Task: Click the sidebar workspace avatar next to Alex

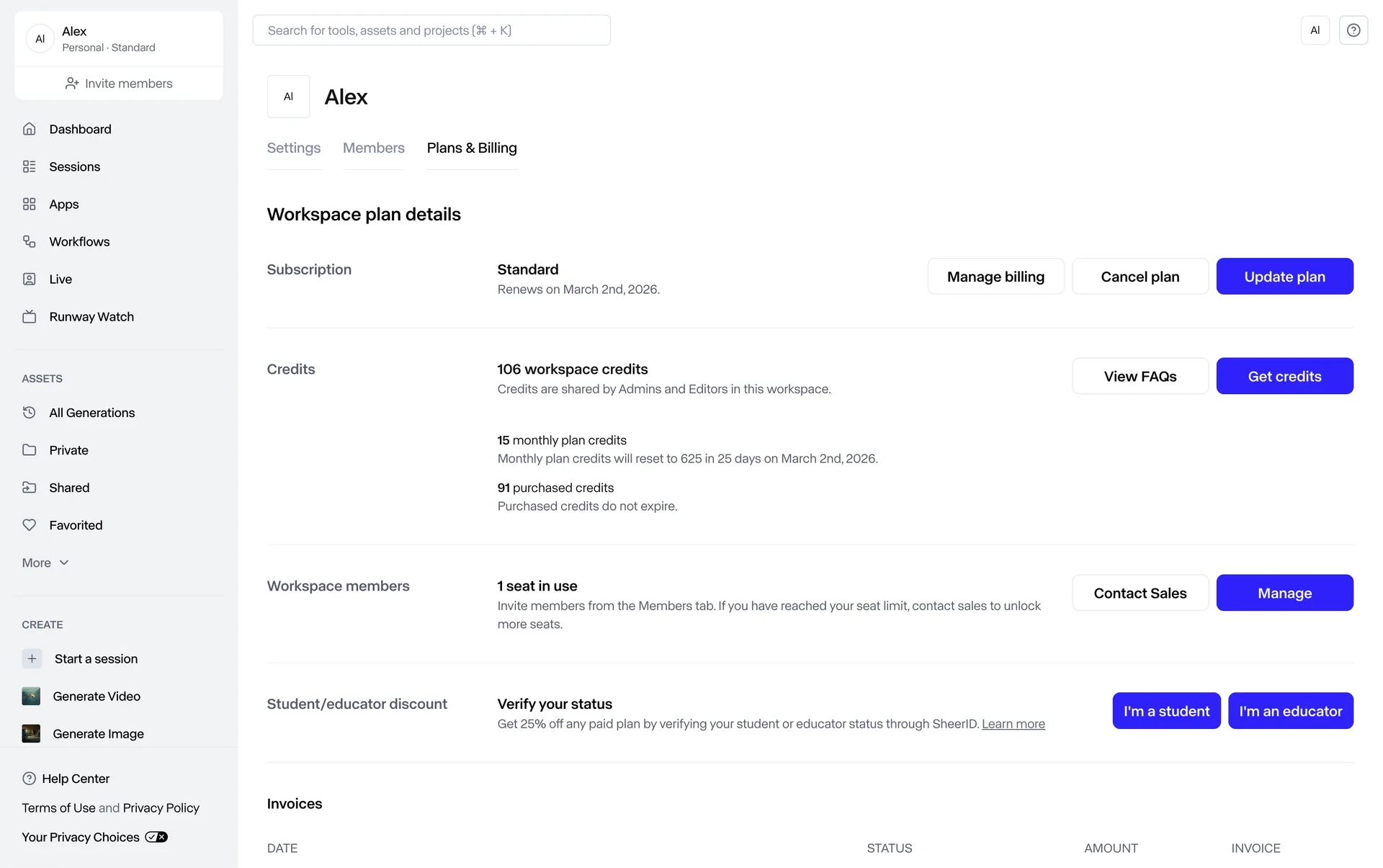Action: (x=40, y=39)
